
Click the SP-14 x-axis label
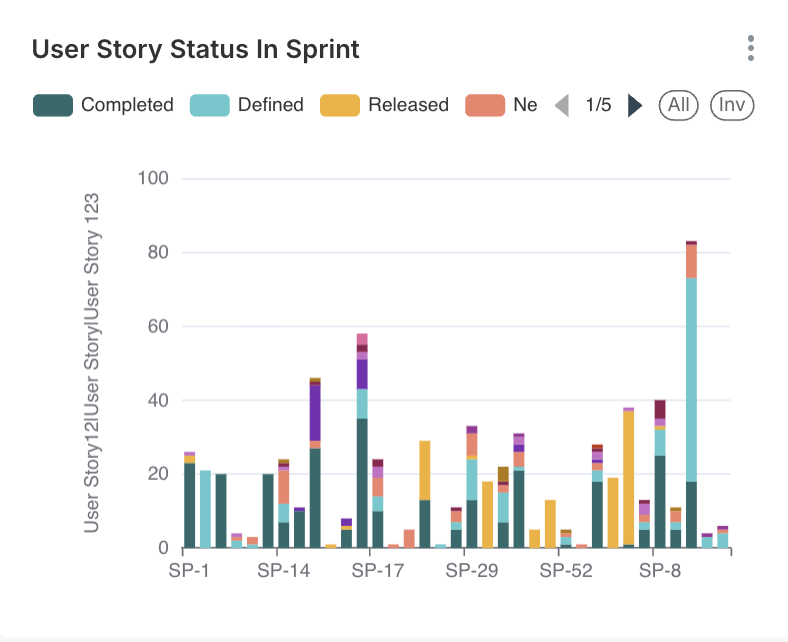coord(283,571)
